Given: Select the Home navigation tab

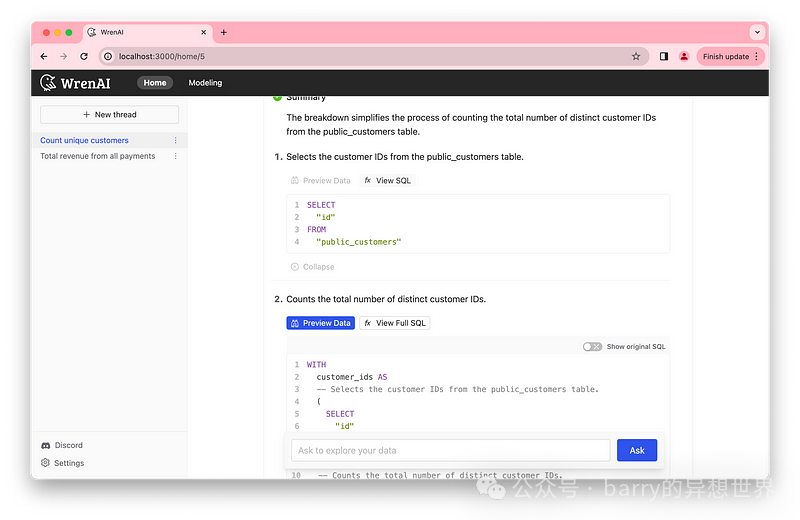Looking at the screenshot, I should 154,83.
